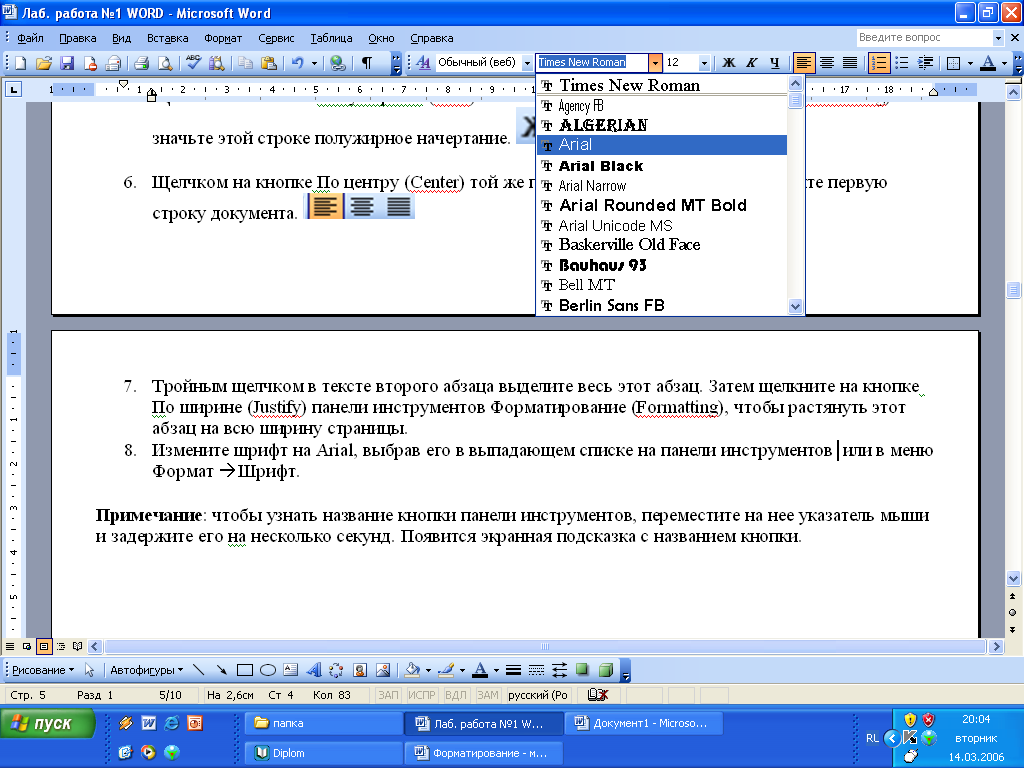The image size is (1024, 768).
Task: Select the Rectangle drawing tool
Action: 245,670
